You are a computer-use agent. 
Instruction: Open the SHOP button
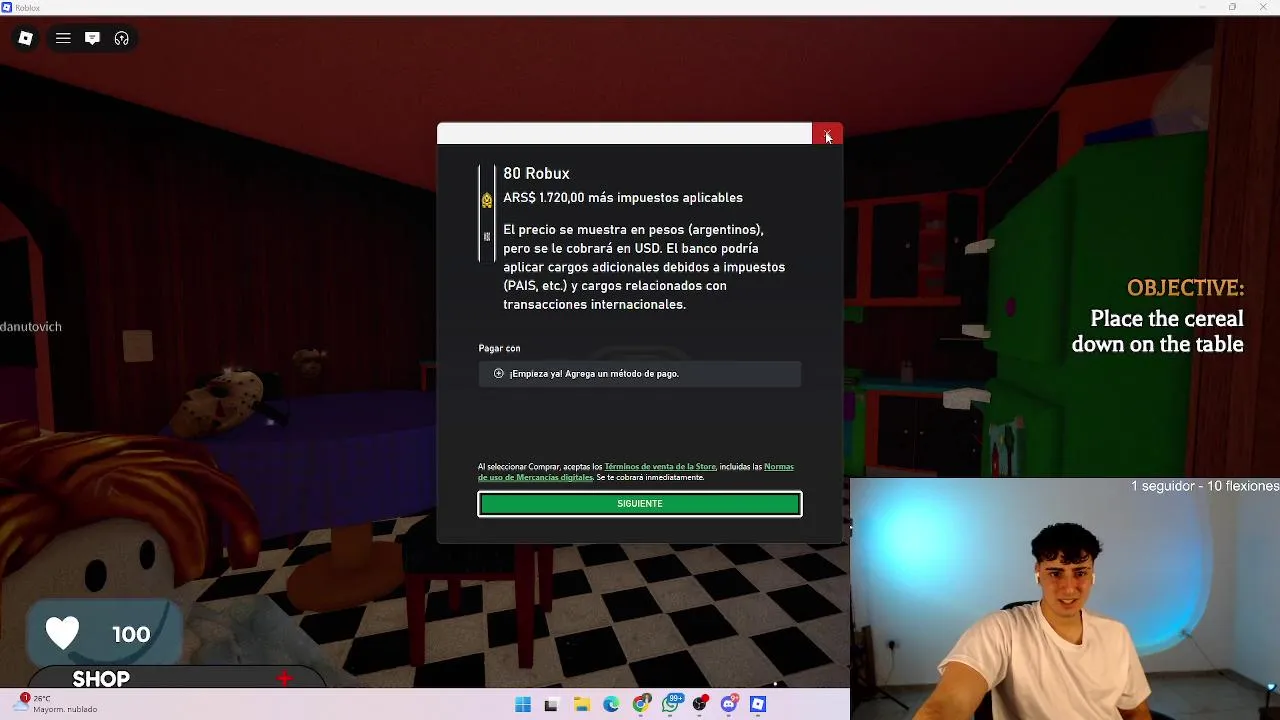(x=101, y=679)
